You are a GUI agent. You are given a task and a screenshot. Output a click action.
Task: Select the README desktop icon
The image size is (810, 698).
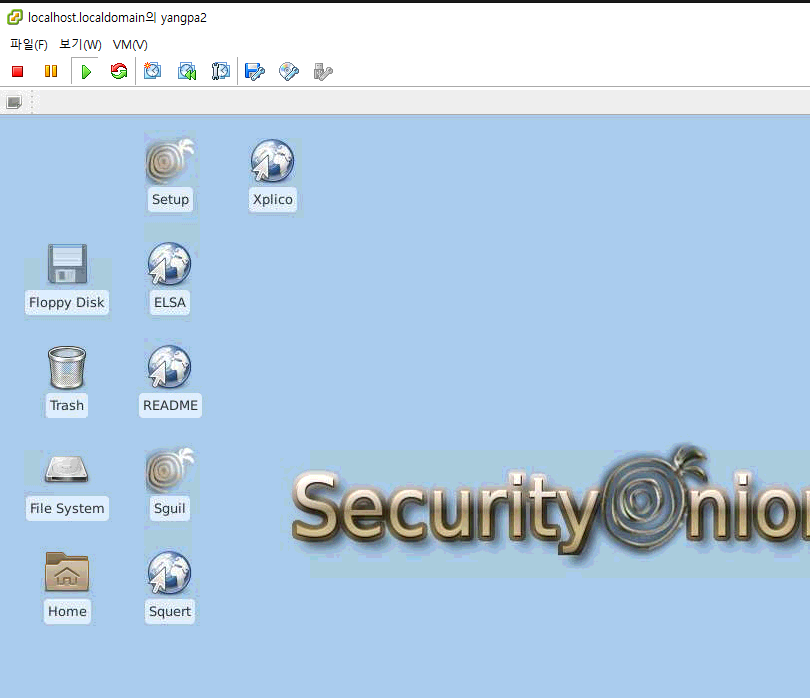tap(170, 381)
